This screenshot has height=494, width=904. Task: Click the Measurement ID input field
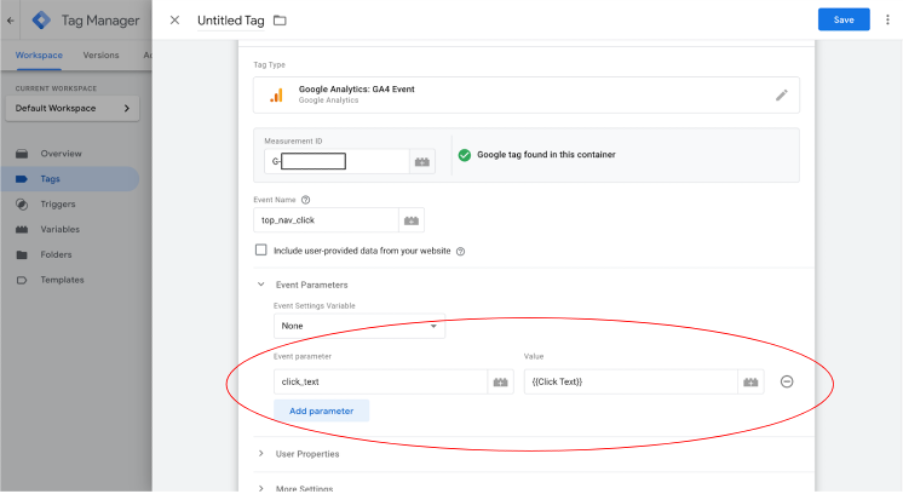[337, 161]
